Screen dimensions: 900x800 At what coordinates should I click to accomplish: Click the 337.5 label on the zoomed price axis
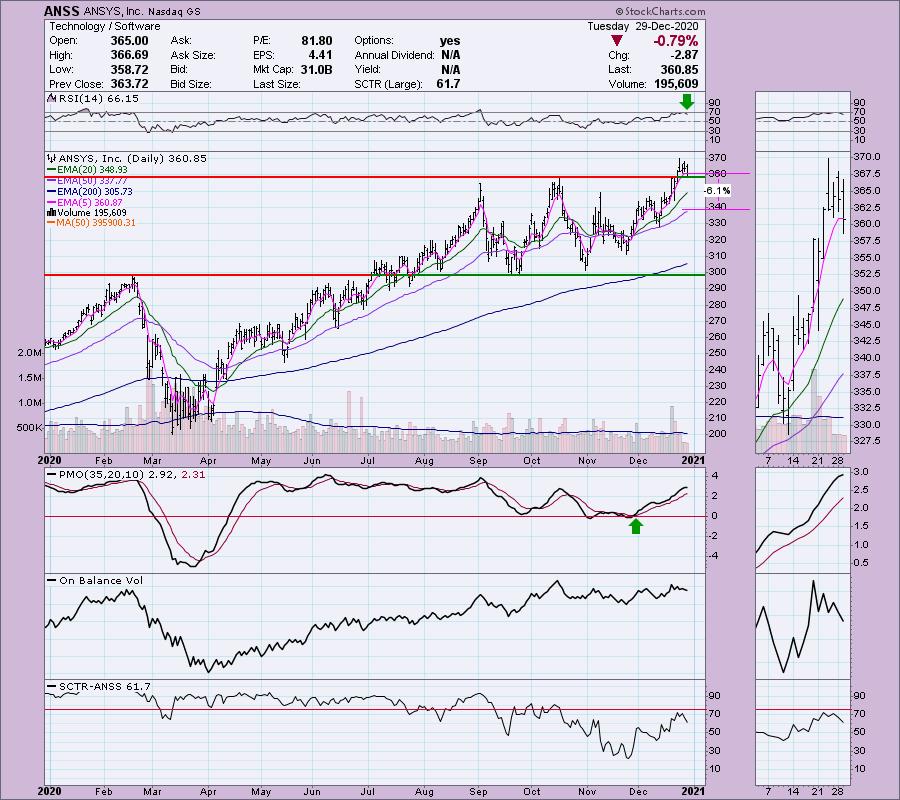click(867, 375)
